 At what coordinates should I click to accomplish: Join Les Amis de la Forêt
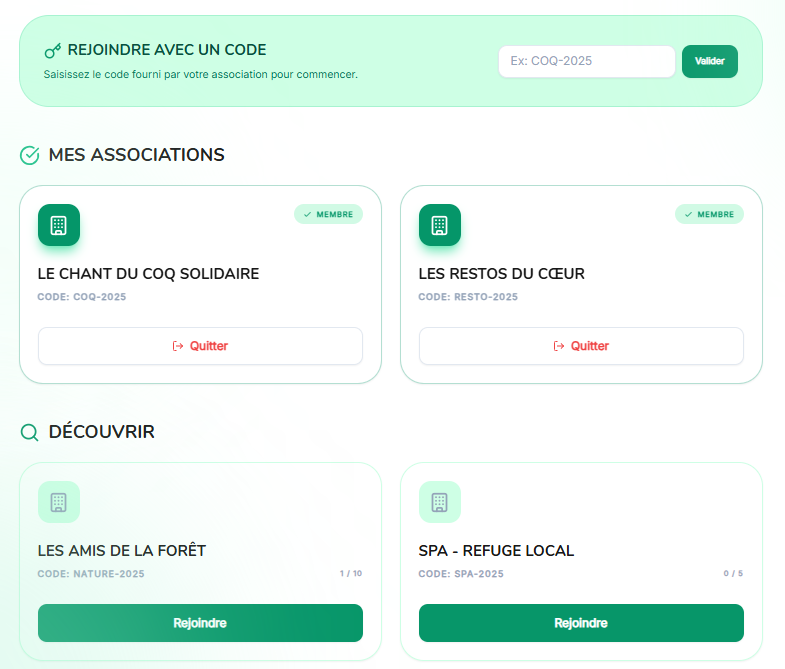(x=200, y=623)
